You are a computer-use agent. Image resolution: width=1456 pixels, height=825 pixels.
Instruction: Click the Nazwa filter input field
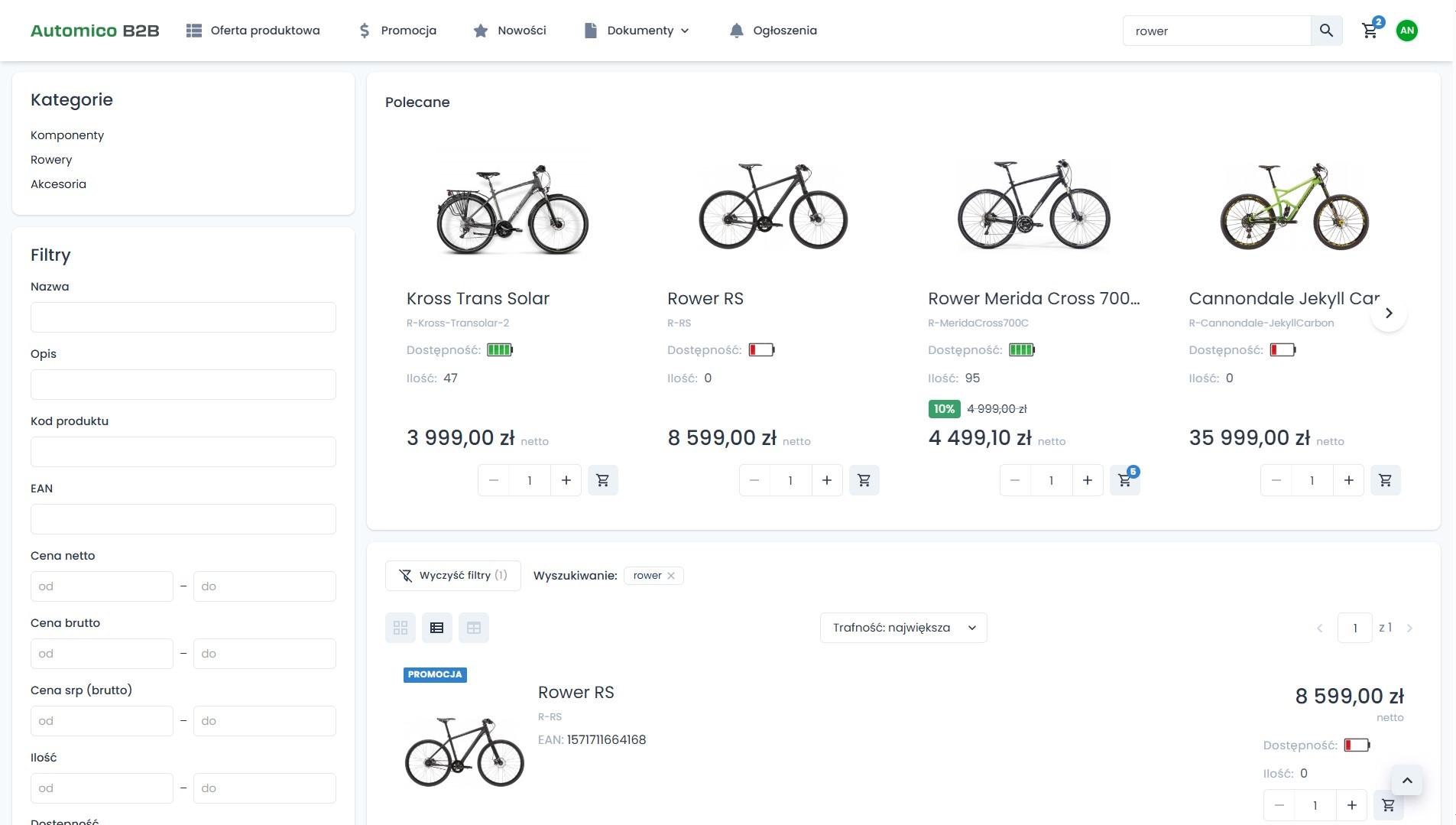pos(183,317)
